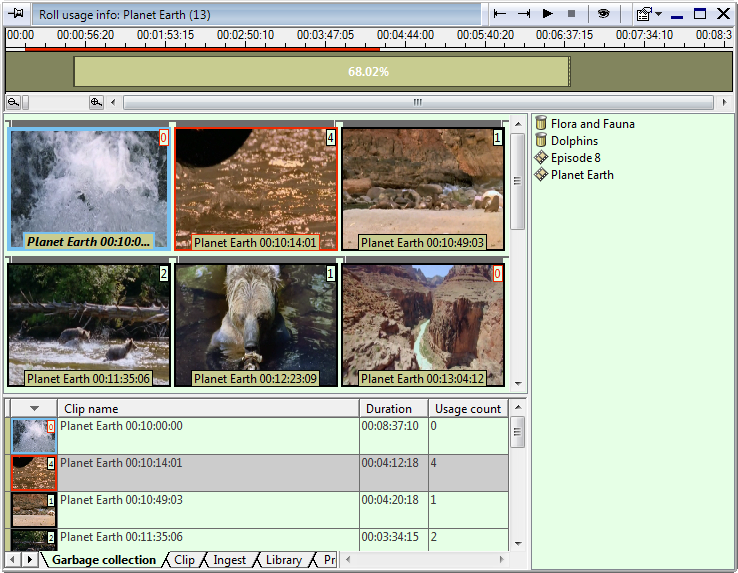Click the 68.02% usage bar

tap(322, 72)
